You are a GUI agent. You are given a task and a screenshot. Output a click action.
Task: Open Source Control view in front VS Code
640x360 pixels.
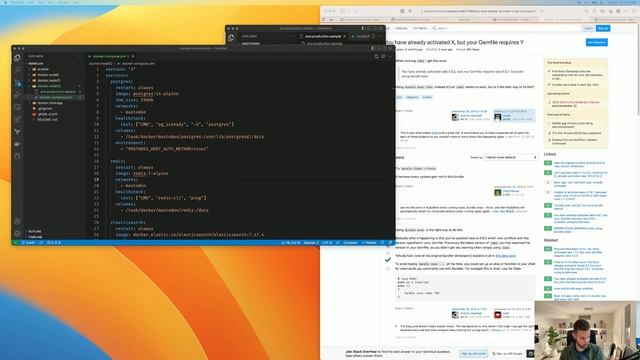coord(17,83)
